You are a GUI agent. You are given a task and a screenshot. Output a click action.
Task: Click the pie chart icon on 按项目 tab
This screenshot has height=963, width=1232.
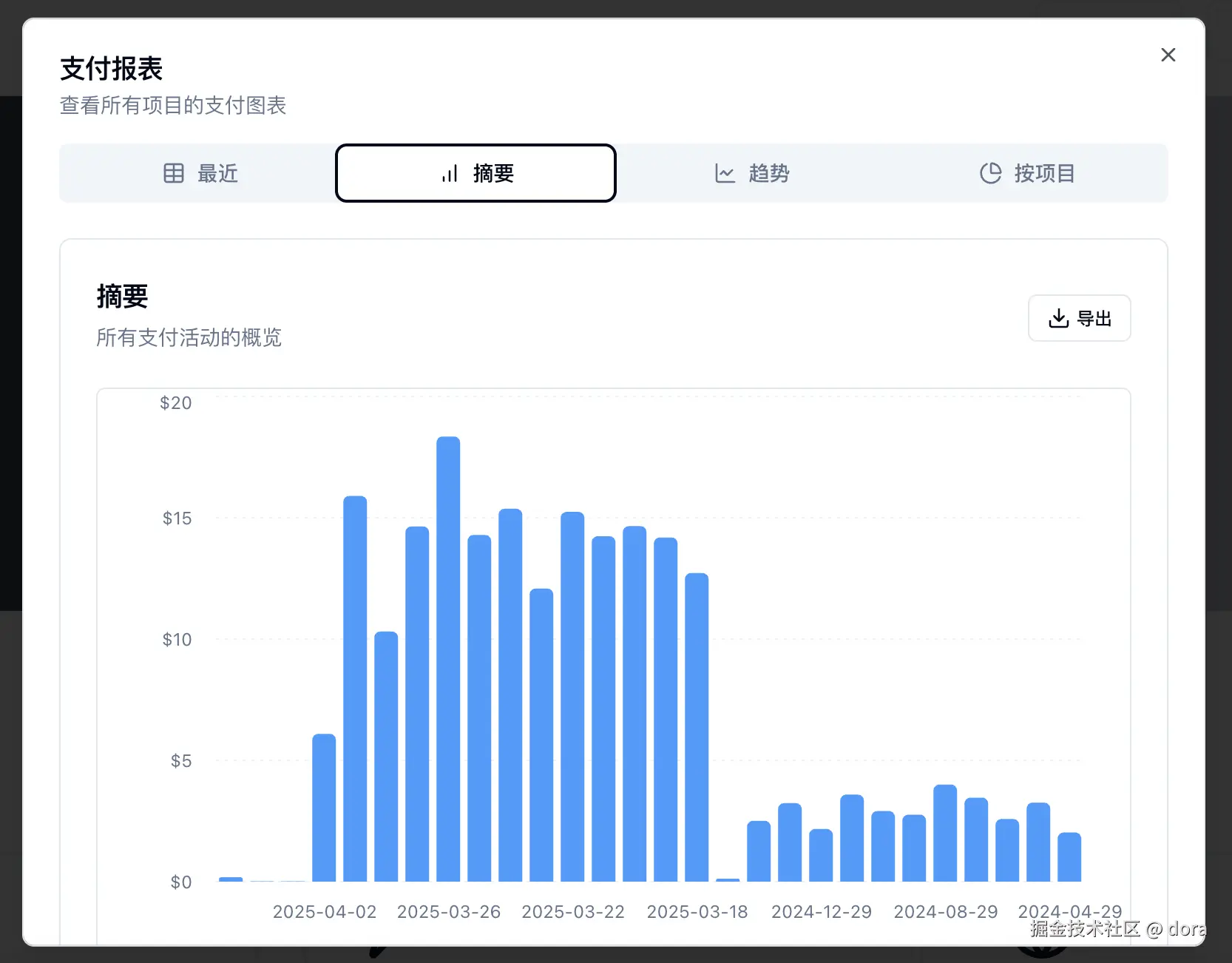(x=991, y=173)
